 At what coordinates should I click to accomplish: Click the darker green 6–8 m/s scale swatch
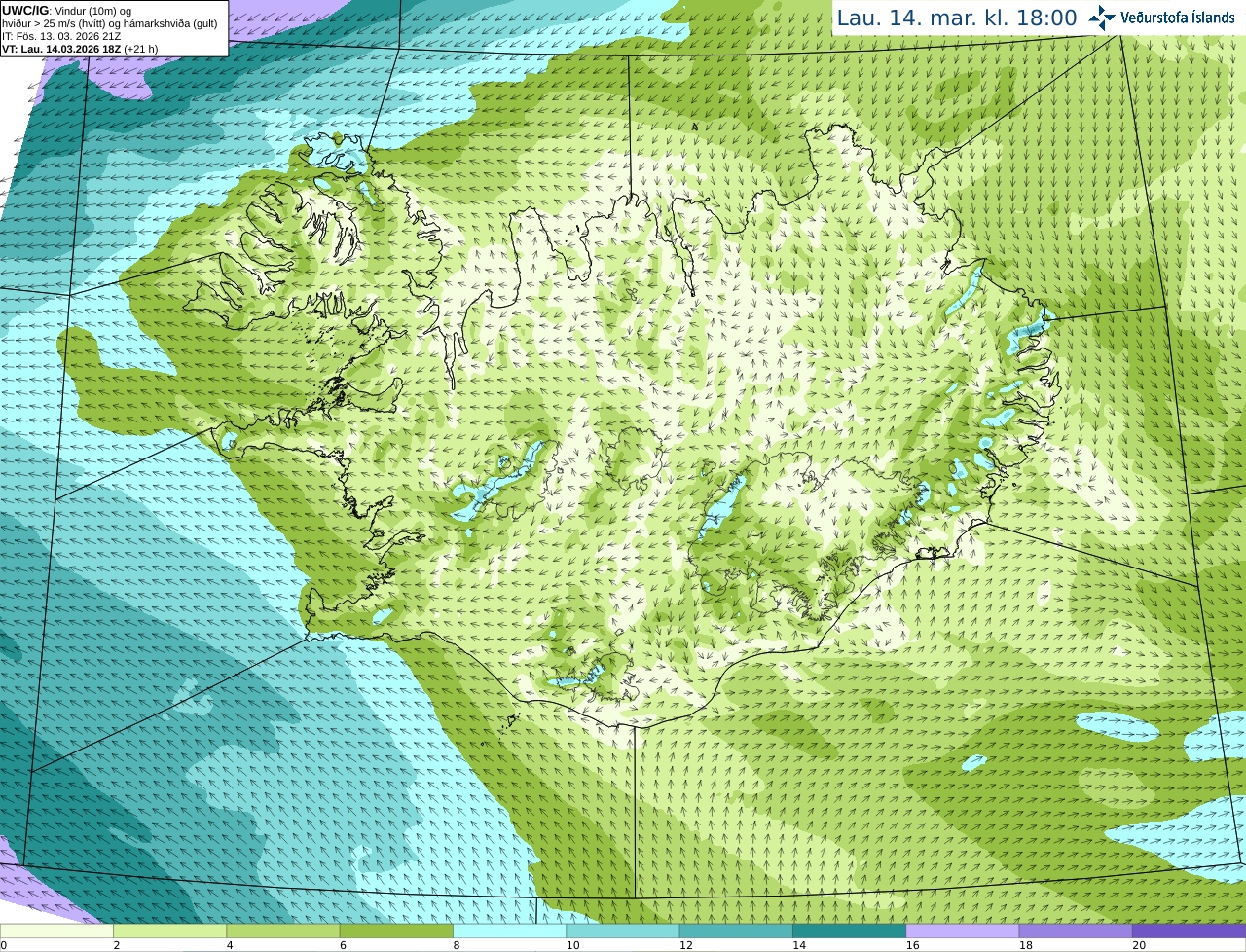tap(396, 931)
